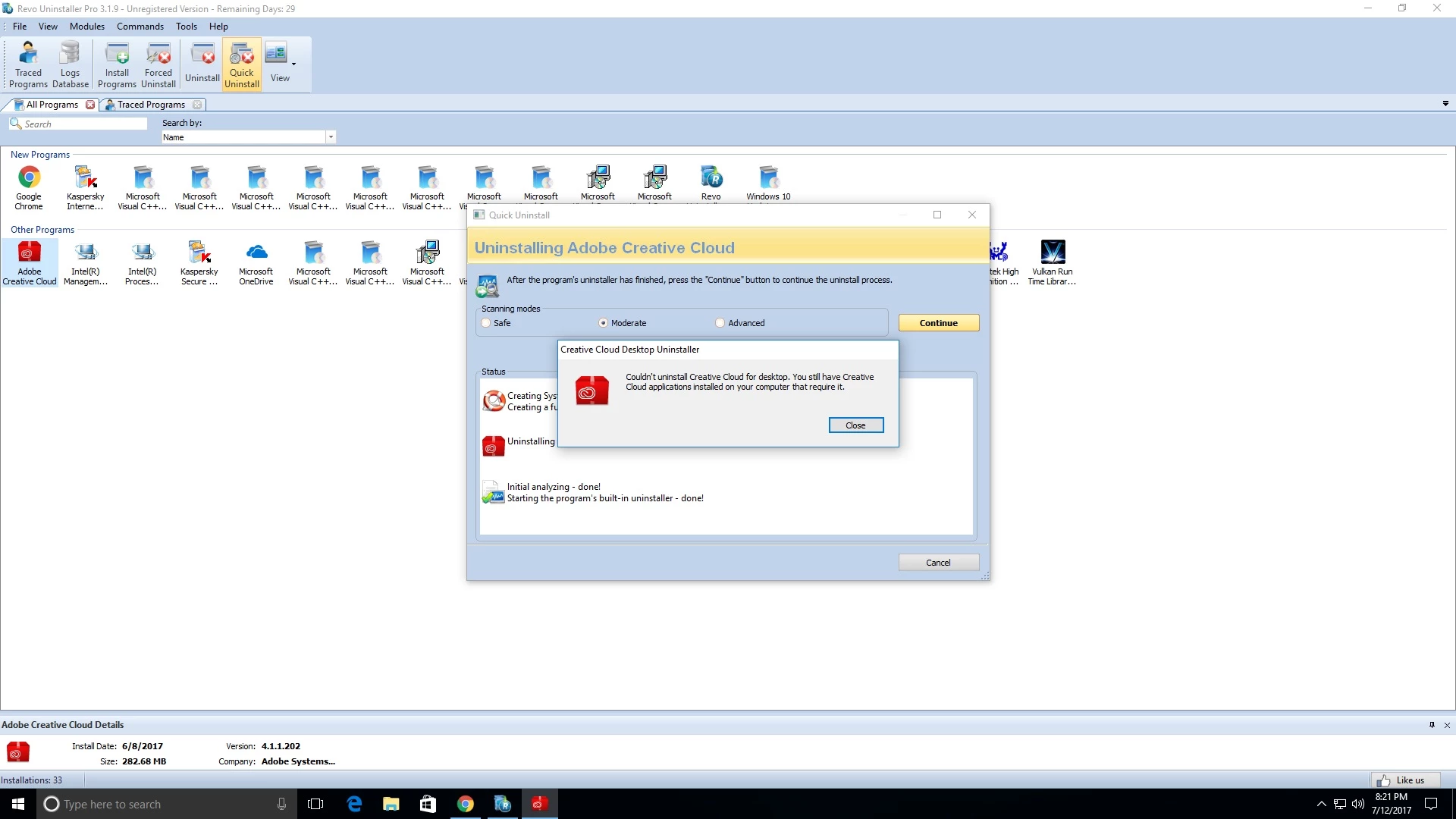Switch to the Traced Programs tab

coord(150,105)
